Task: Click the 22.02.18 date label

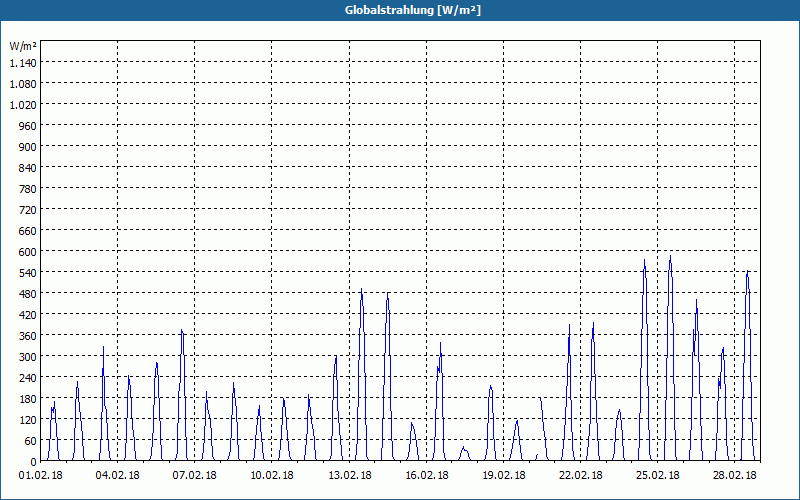Action: tap(581, 475)
